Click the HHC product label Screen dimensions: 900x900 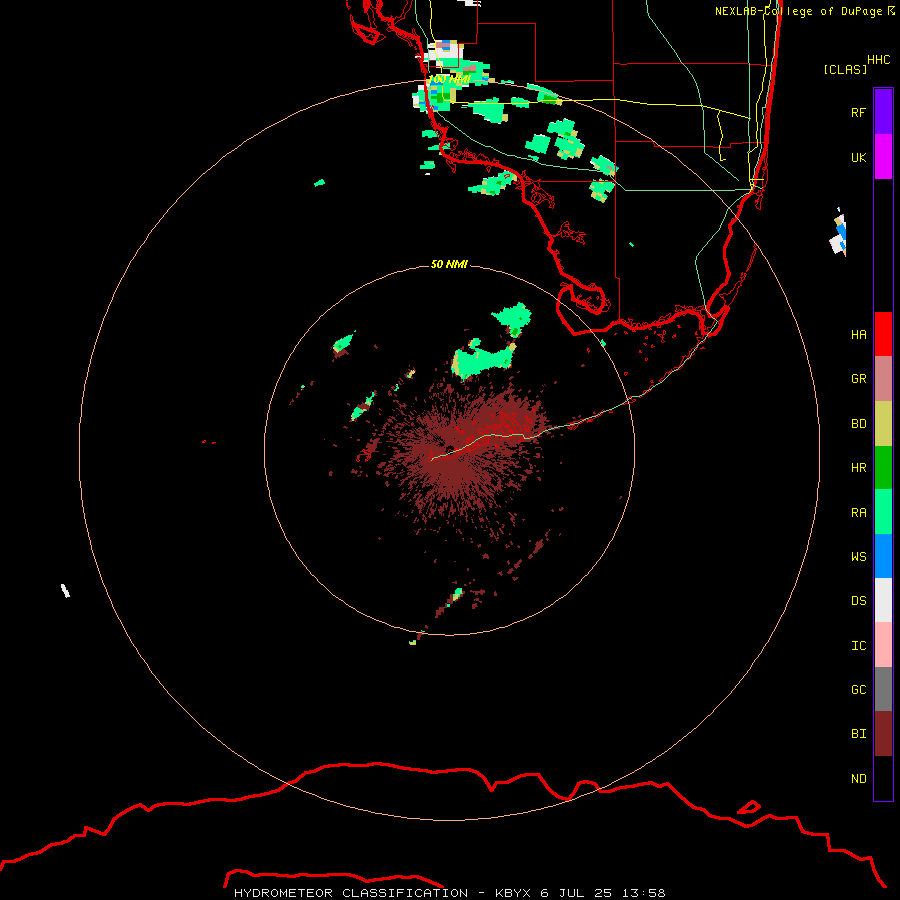(x=879, y=60)
